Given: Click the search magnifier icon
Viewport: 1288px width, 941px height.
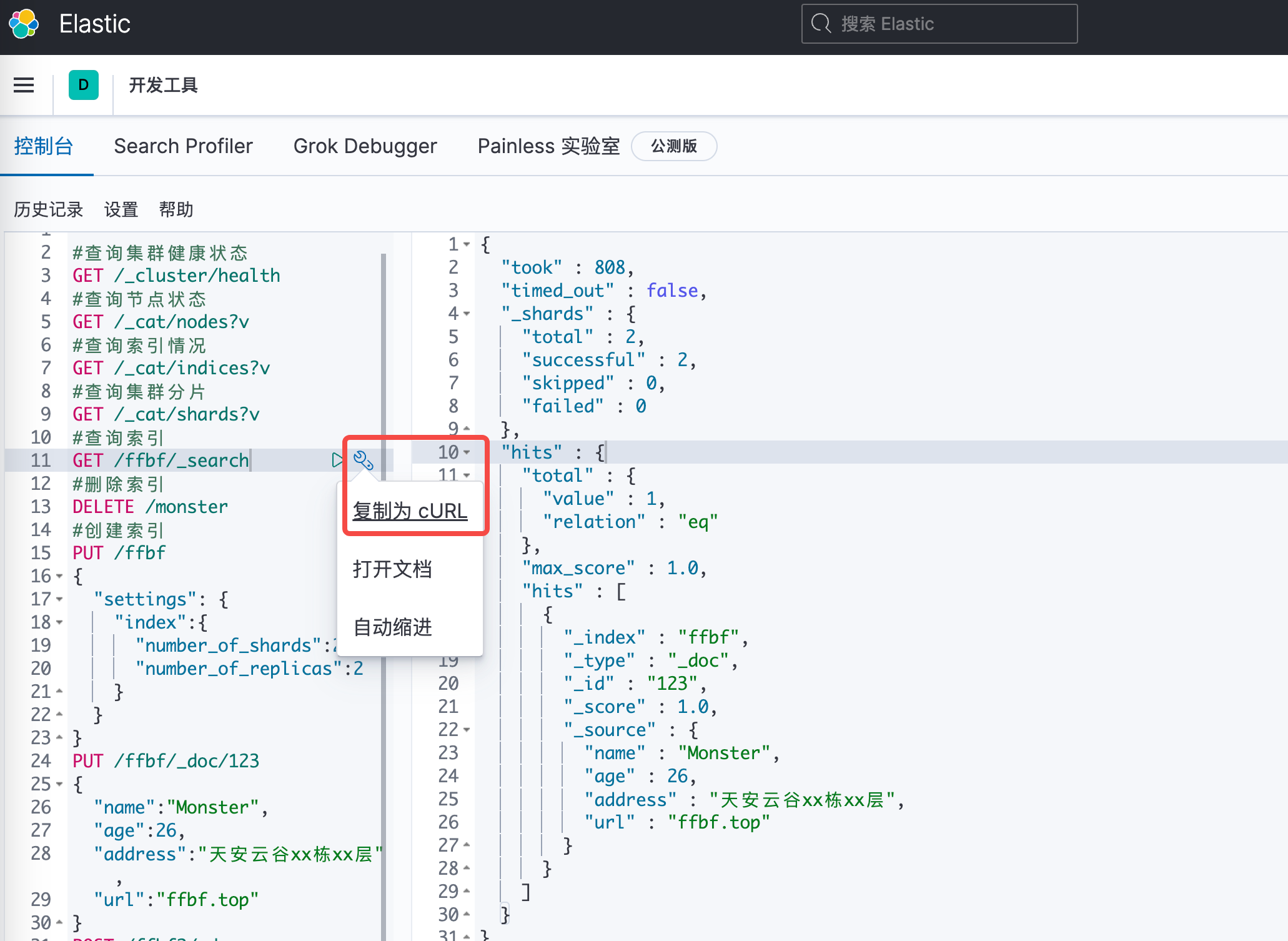Looking at the screenshot, I should coord(821,24).
